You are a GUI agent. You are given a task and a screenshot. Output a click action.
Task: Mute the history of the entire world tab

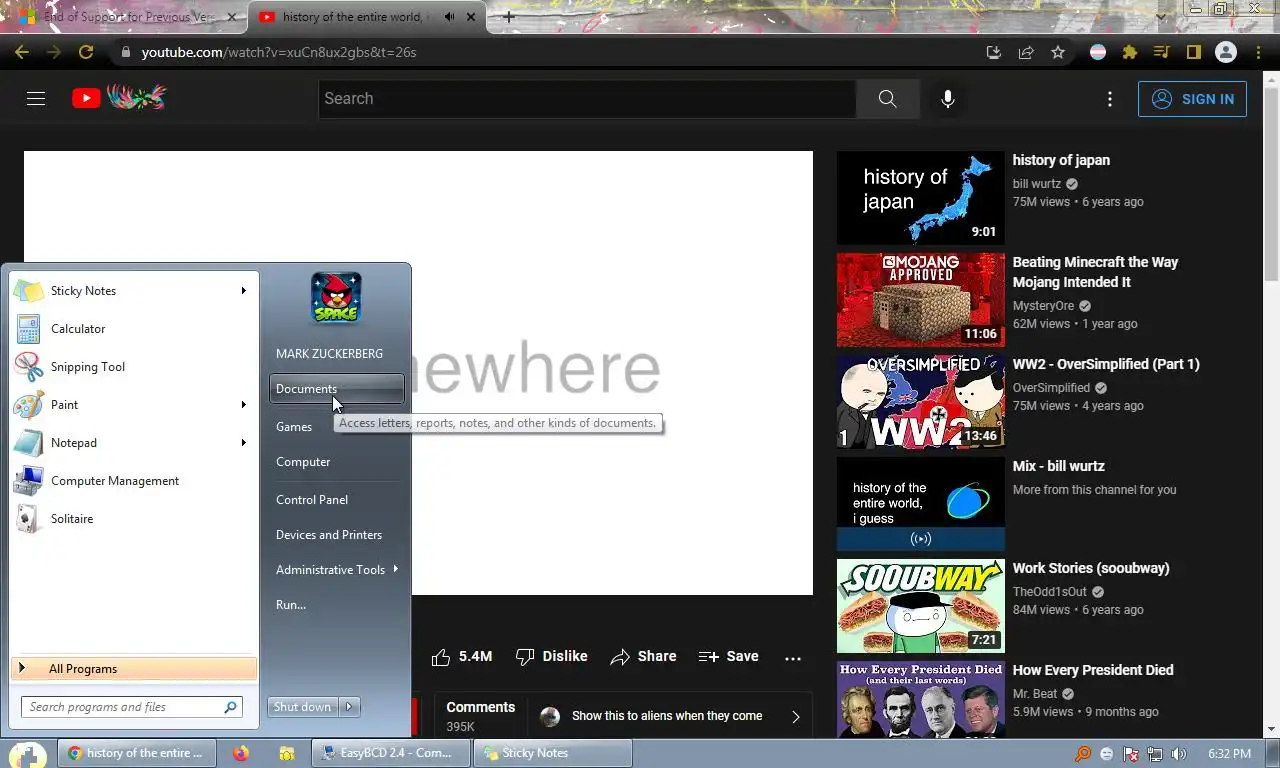click(449, 17)
